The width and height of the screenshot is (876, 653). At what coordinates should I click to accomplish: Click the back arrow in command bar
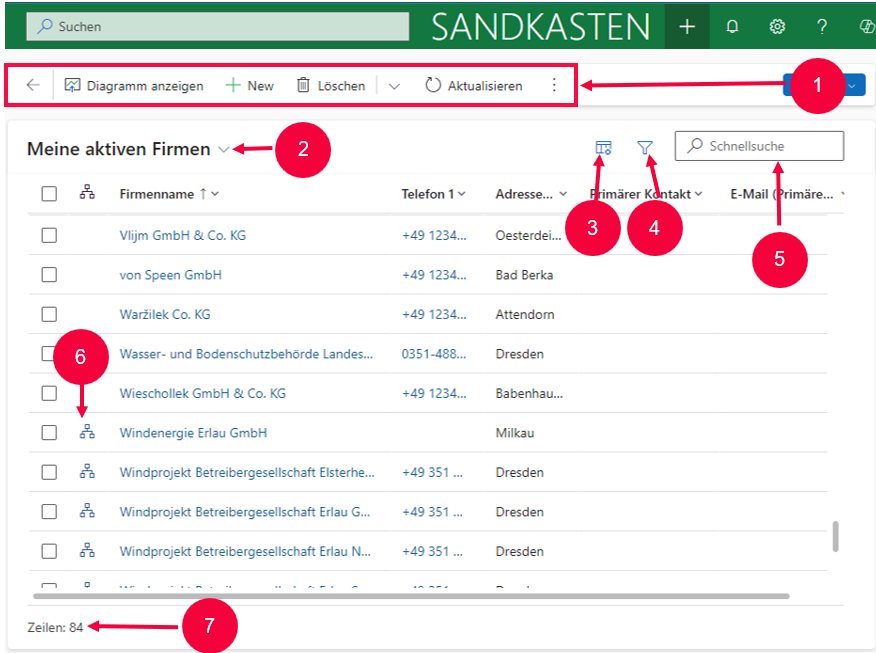pyautogui.click(x=33, y=86)
